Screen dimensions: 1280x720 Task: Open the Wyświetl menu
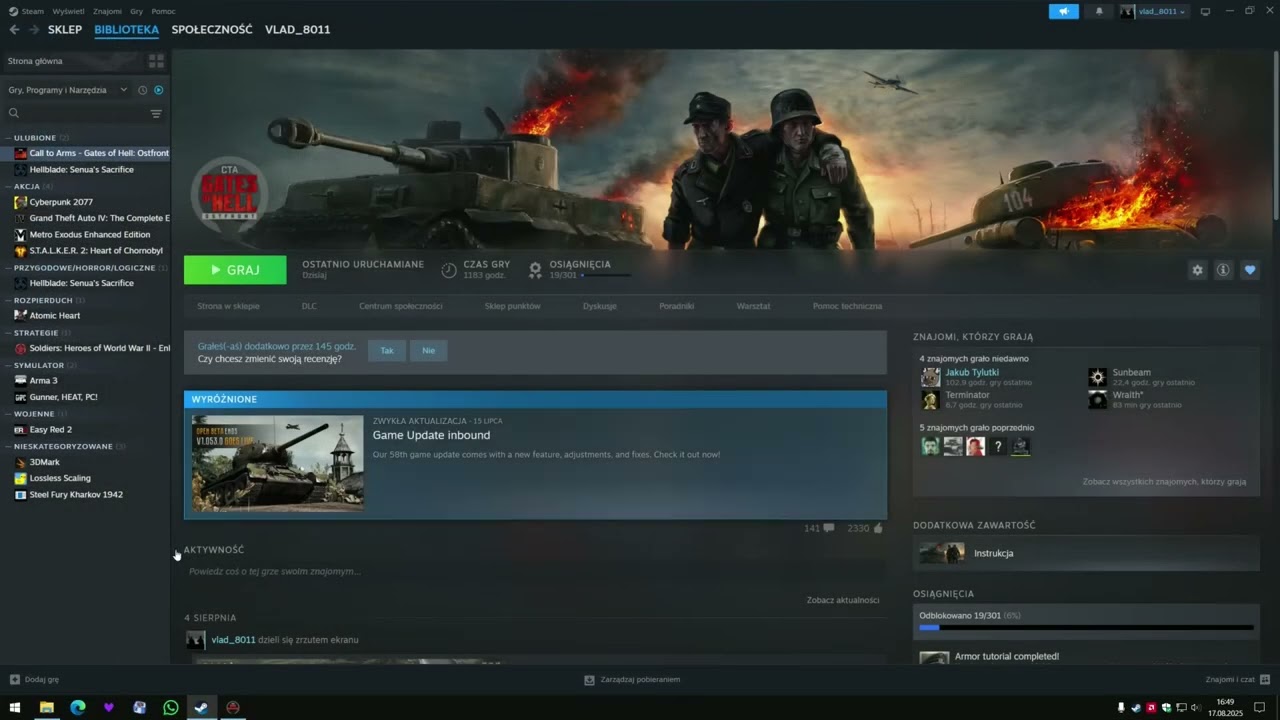coord(69,11)
